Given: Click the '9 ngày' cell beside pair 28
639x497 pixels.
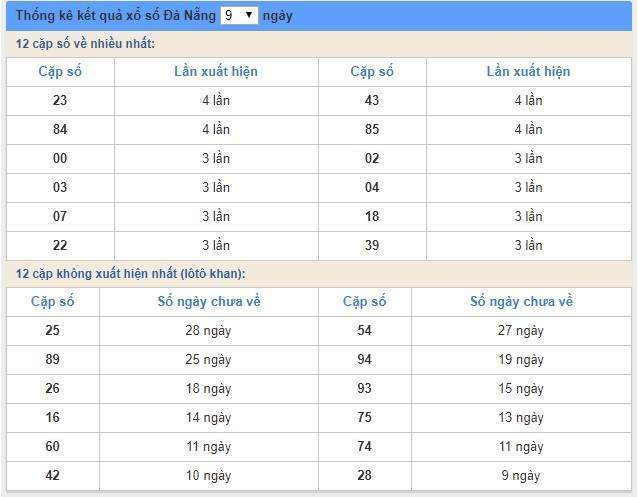Looking at the screenshot, I should click(x=521, y=475).
